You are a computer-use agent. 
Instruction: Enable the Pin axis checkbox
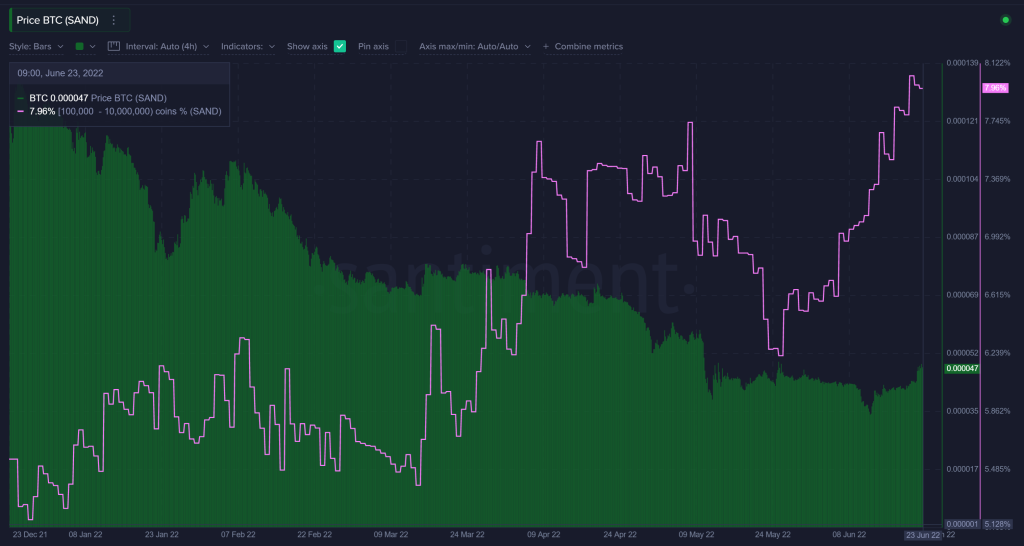click(400, 46)
